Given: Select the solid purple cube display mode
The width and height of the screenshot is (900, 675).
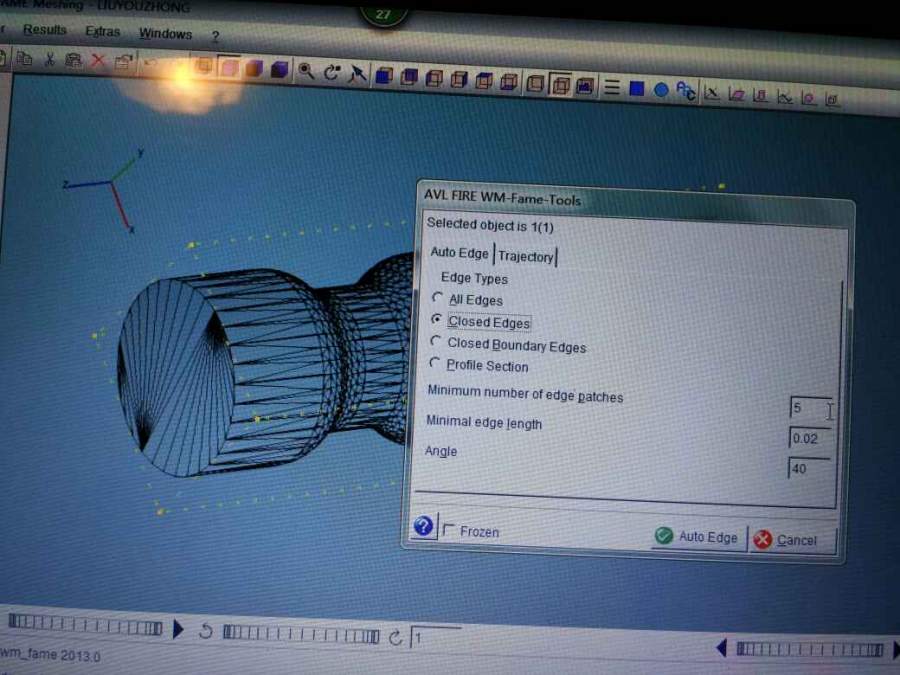Looking at the screenshot, I should tap(280, 69).
